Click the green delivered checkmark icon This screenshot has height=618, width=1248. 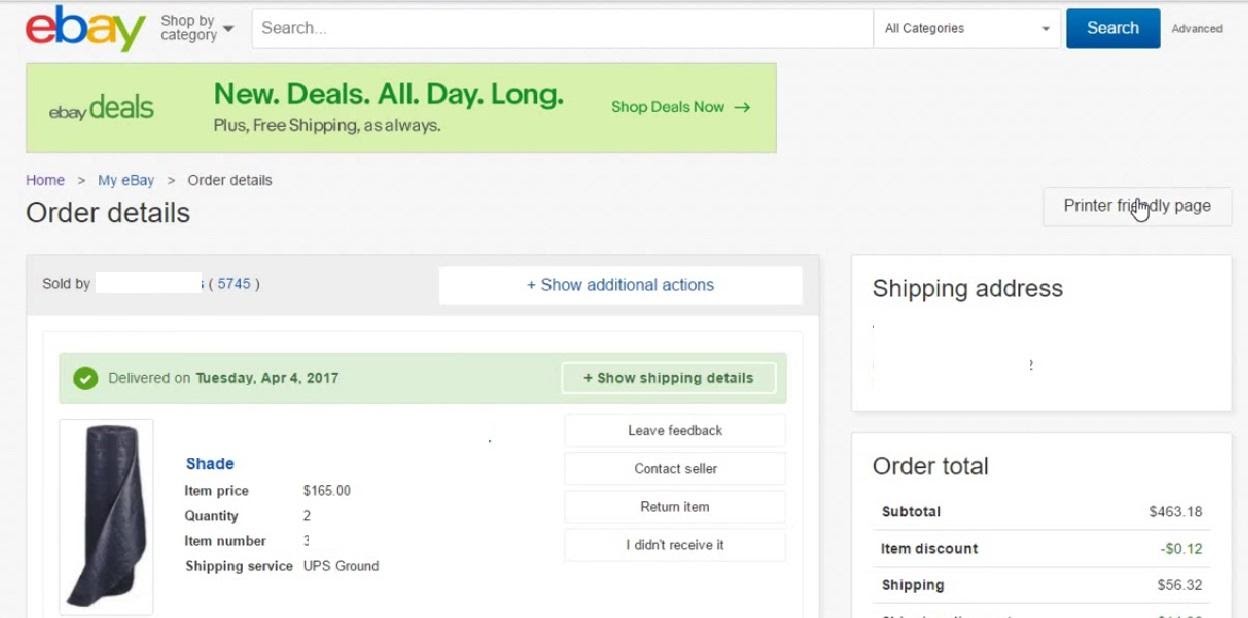(x=86, y=378)
